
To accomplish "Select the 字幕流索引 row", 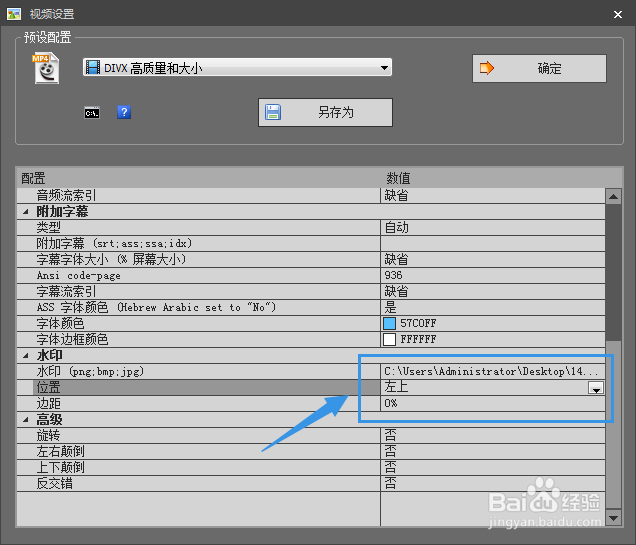I will pyautogui.click(x=311, y=292).
